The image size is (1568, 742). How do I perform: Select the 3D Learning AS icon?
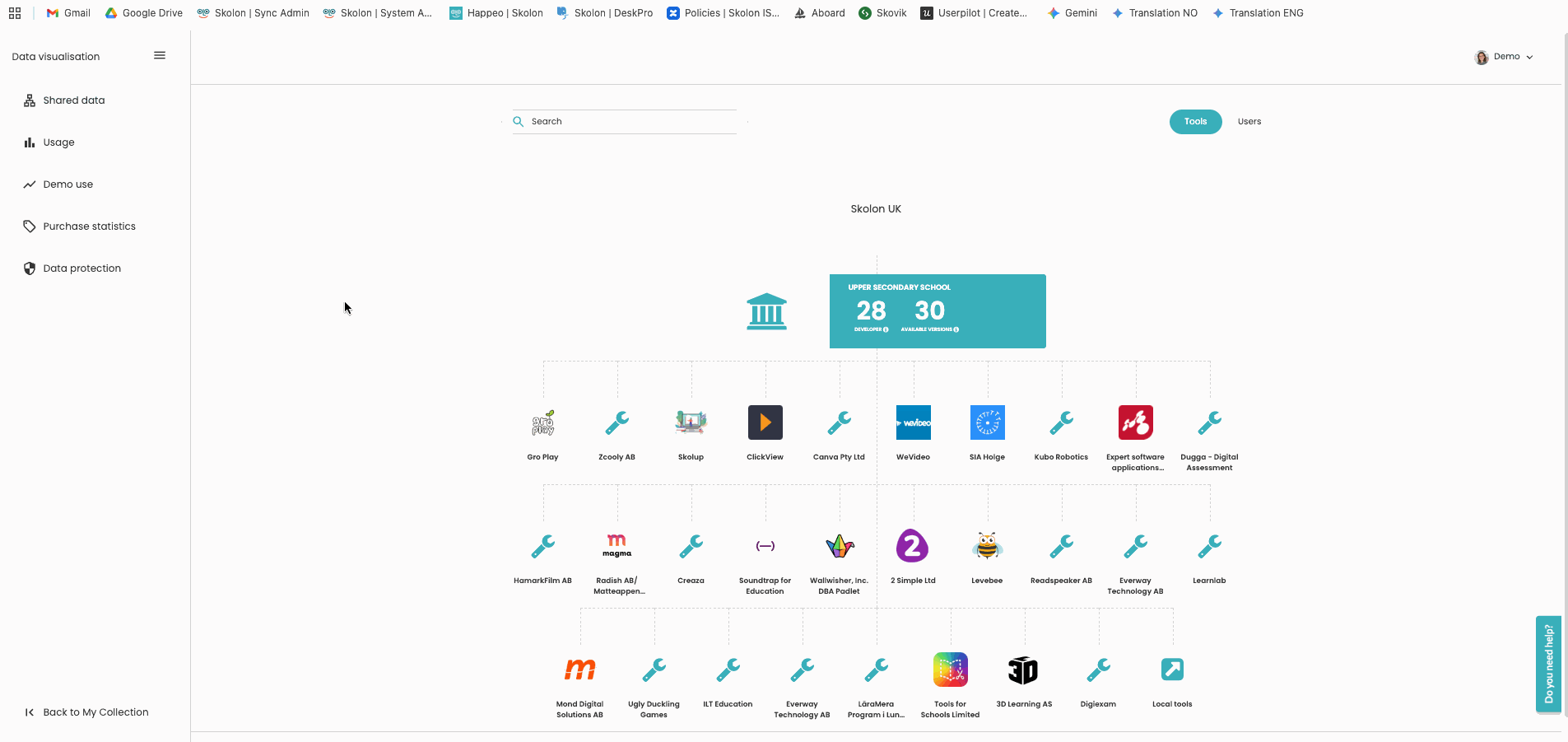[x=1023, y=670]
